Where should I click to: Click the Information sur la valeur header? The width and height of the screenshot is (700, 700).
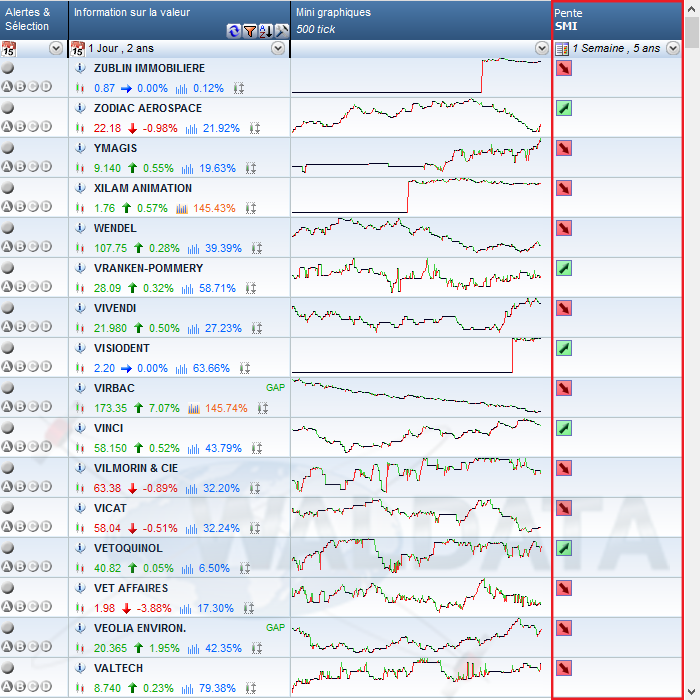coord(132,12)
